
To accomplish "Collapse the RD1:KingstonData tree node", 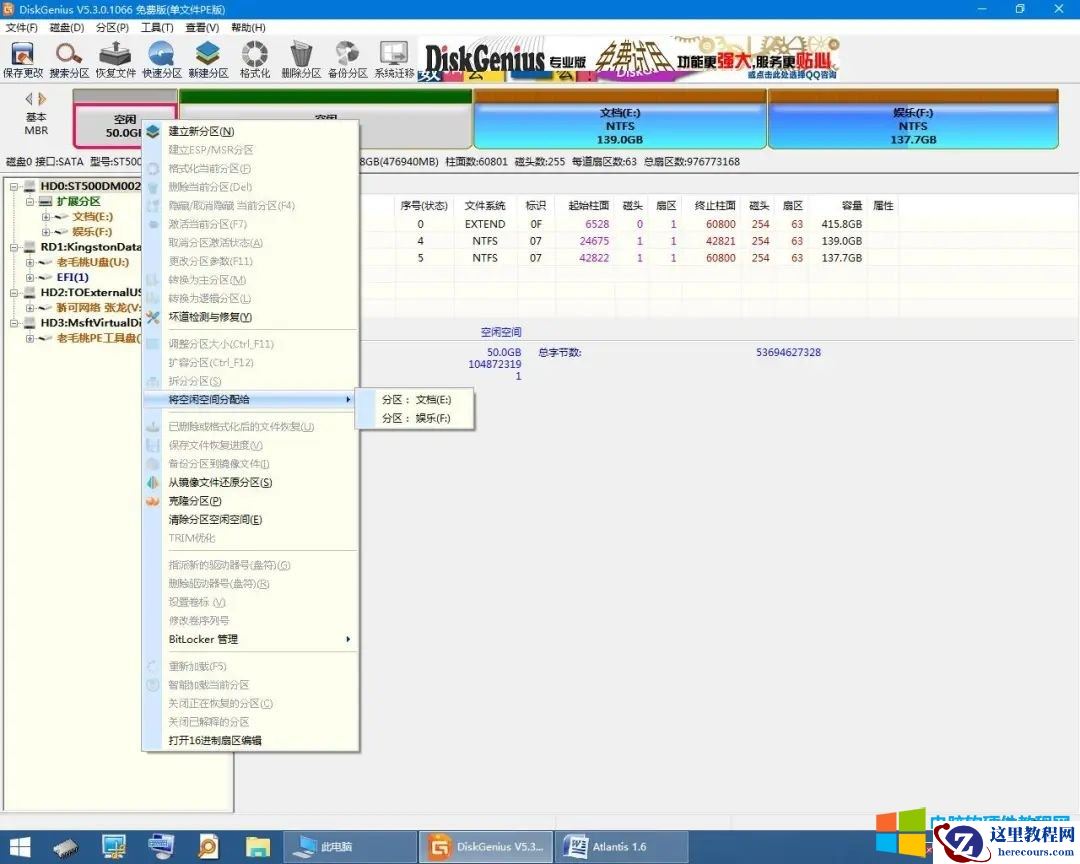I will click(14, 247).
